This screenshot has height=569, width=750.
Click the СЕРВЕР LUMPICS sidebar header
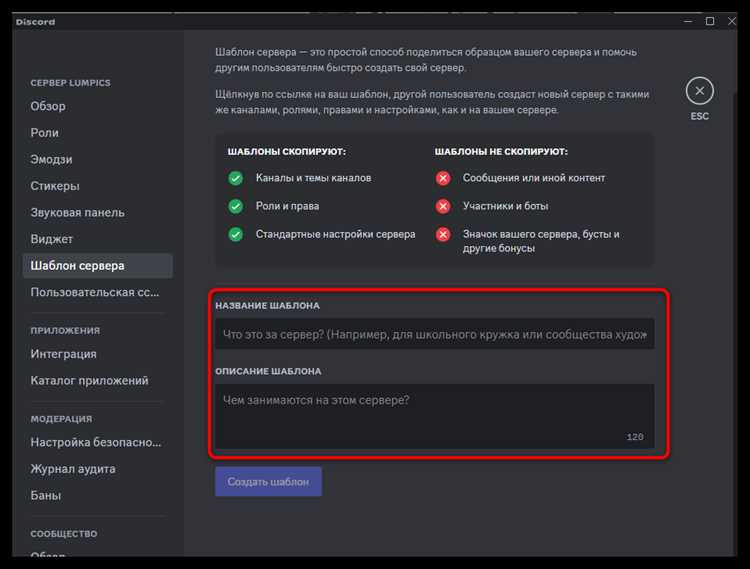tap(70, 83)
